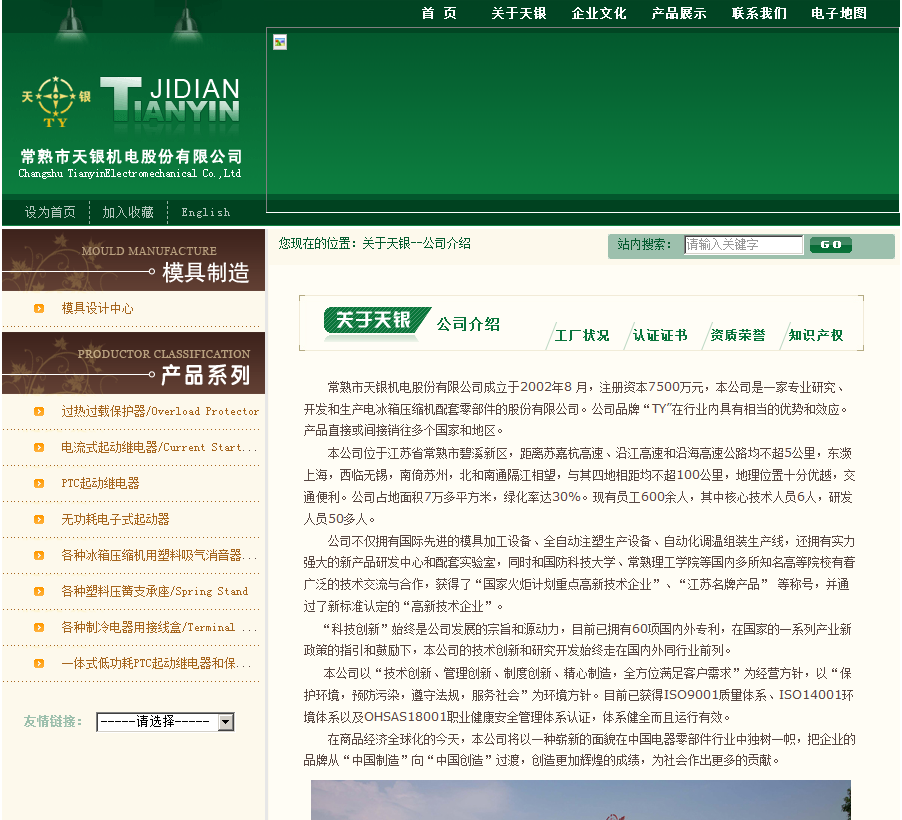This screenshot has height=820, width=902.
Task: Click orange arrow bullet beside 无功耗电子式起动器
Action: 39,520
